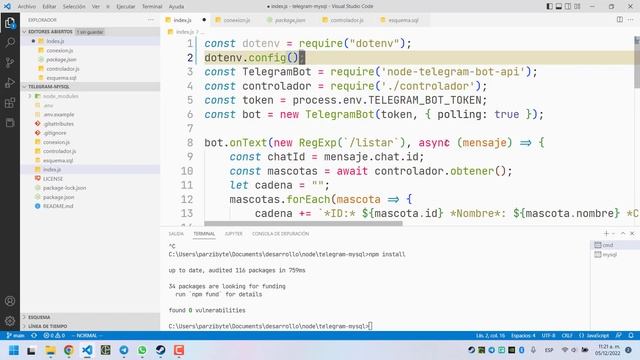Open Google Chrome from the taskbar

pos(69,350)
